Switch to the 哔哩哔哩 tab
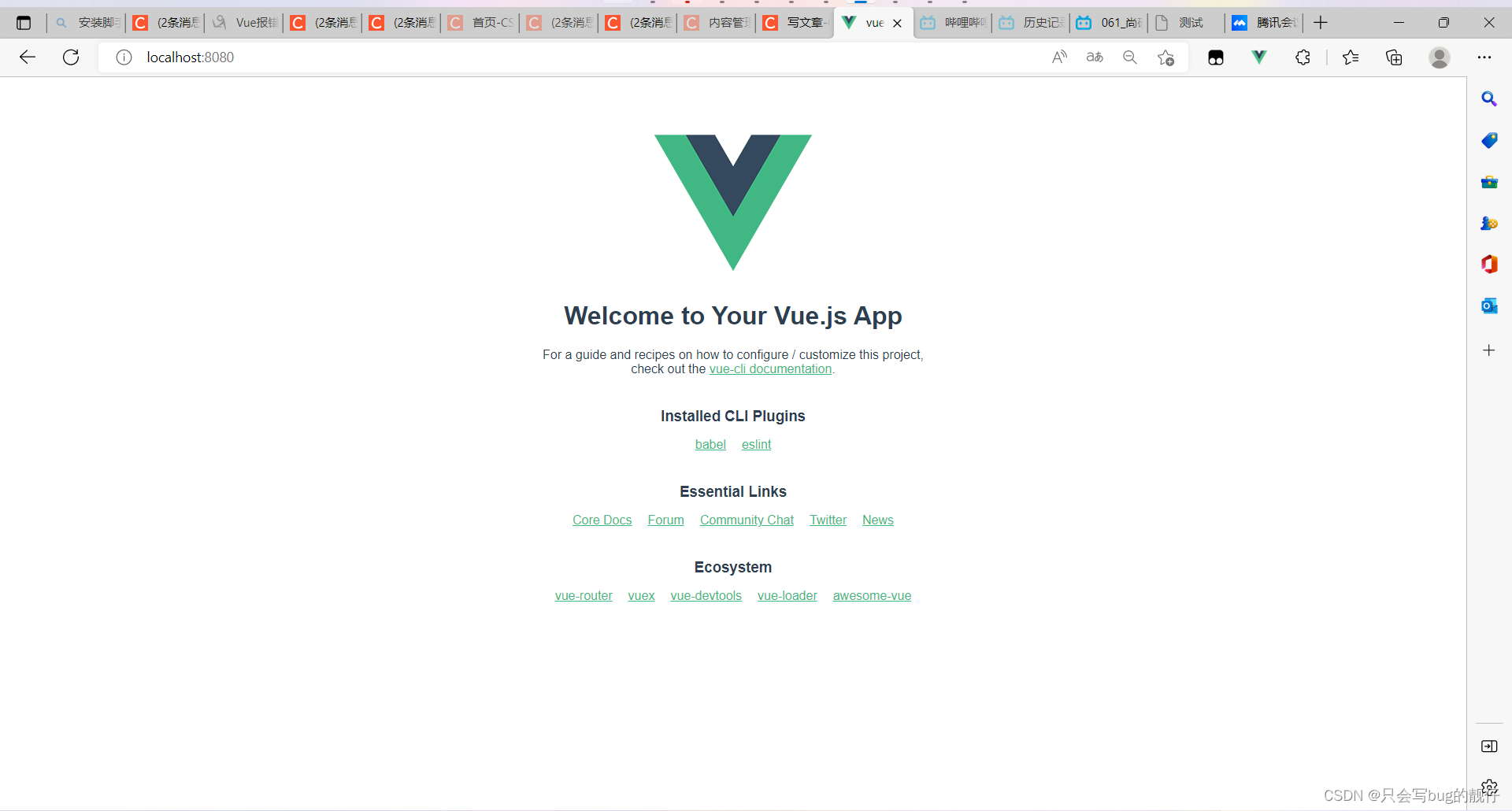The height and width of the screenshot is (811, 1512). point(953,23)
